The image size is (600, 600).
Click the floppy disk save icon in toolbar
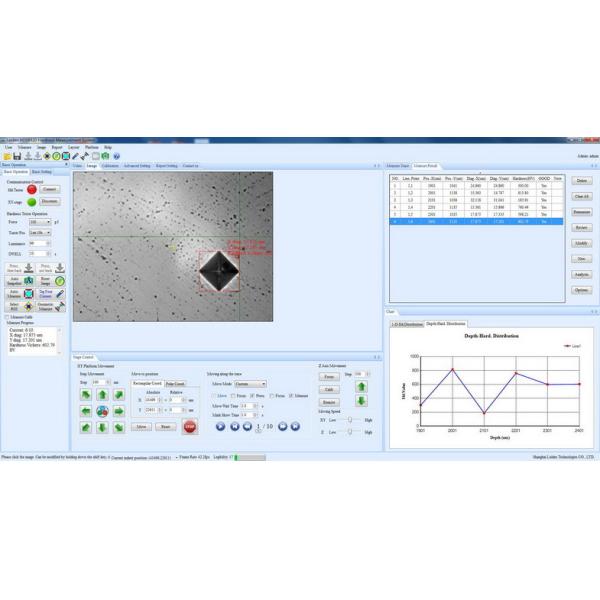click(x=17, y=156)
